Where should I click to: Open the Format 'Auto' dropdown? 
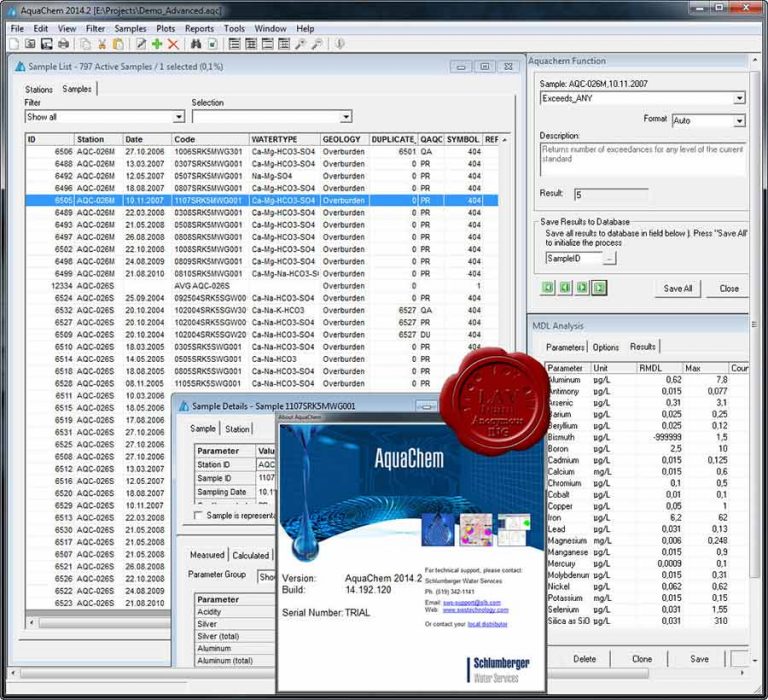[x=739, y=121]
